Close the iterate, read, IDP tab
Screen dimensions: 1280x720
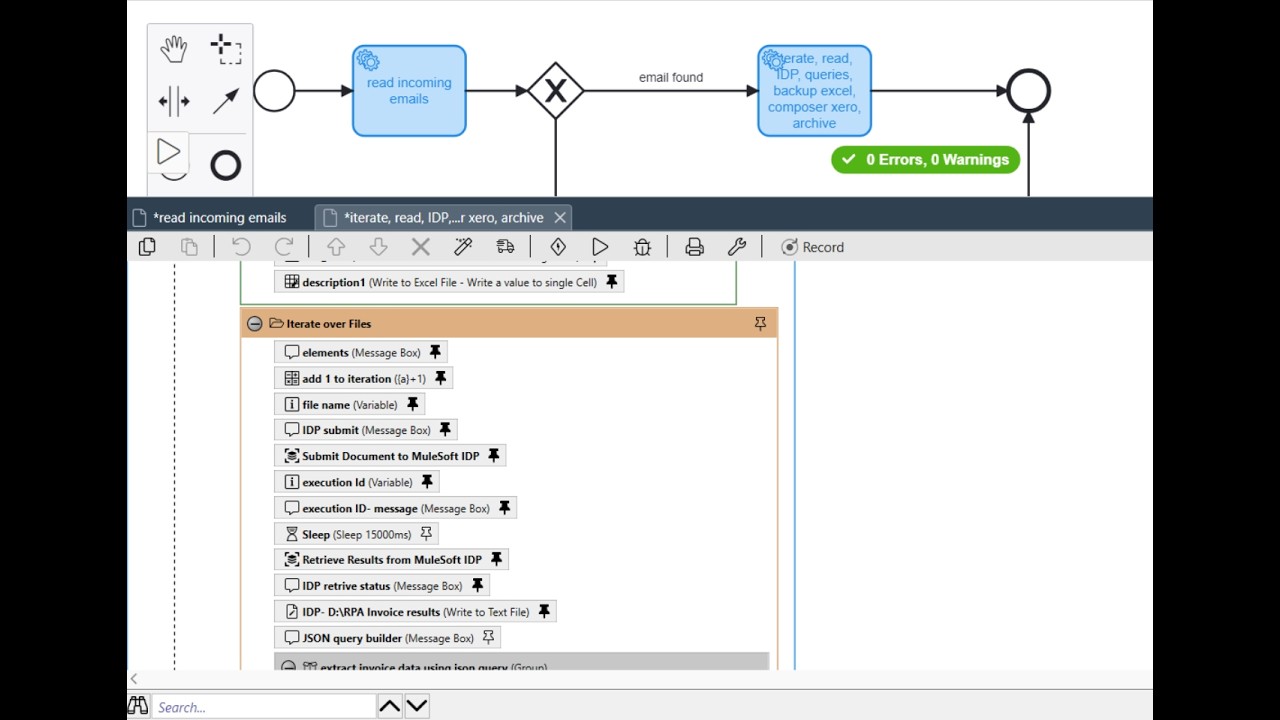pos(560,217)
